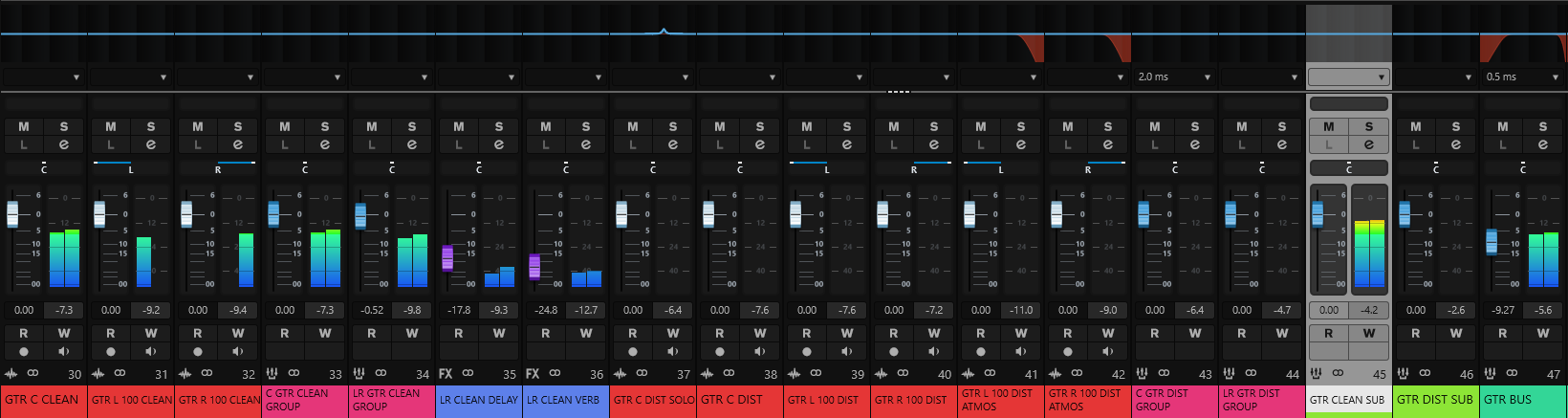
Task: Turn on monitor speaker for GTR L 100 CLEAN
Action: click(151, 351)
